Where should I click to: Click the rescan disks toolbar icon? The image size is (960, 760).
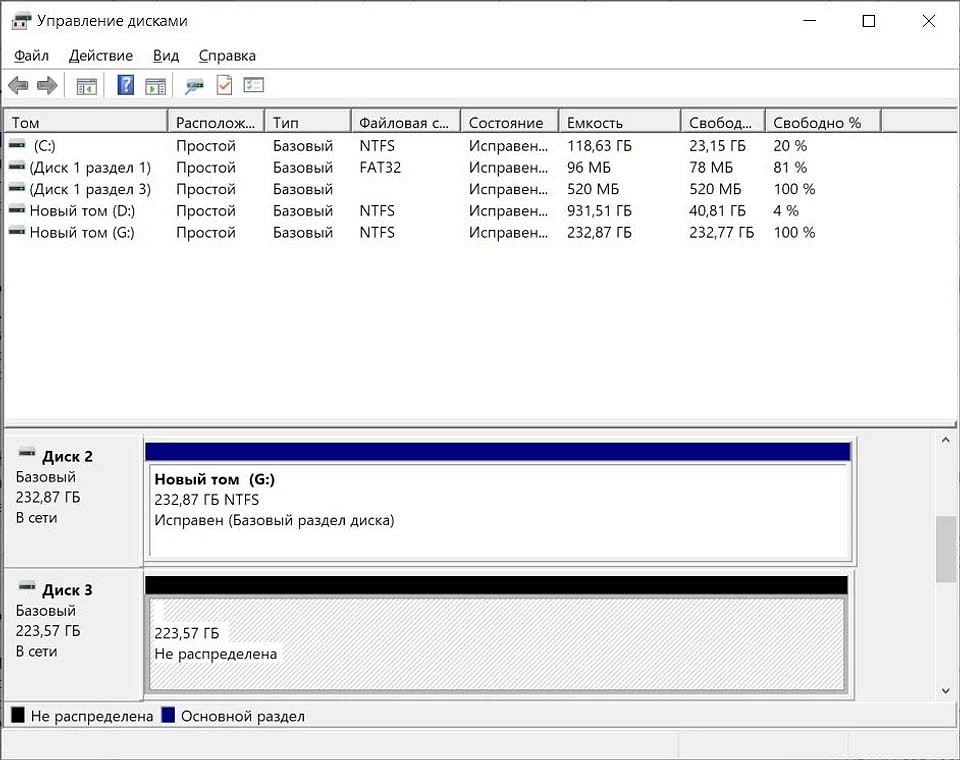(194, 86)
